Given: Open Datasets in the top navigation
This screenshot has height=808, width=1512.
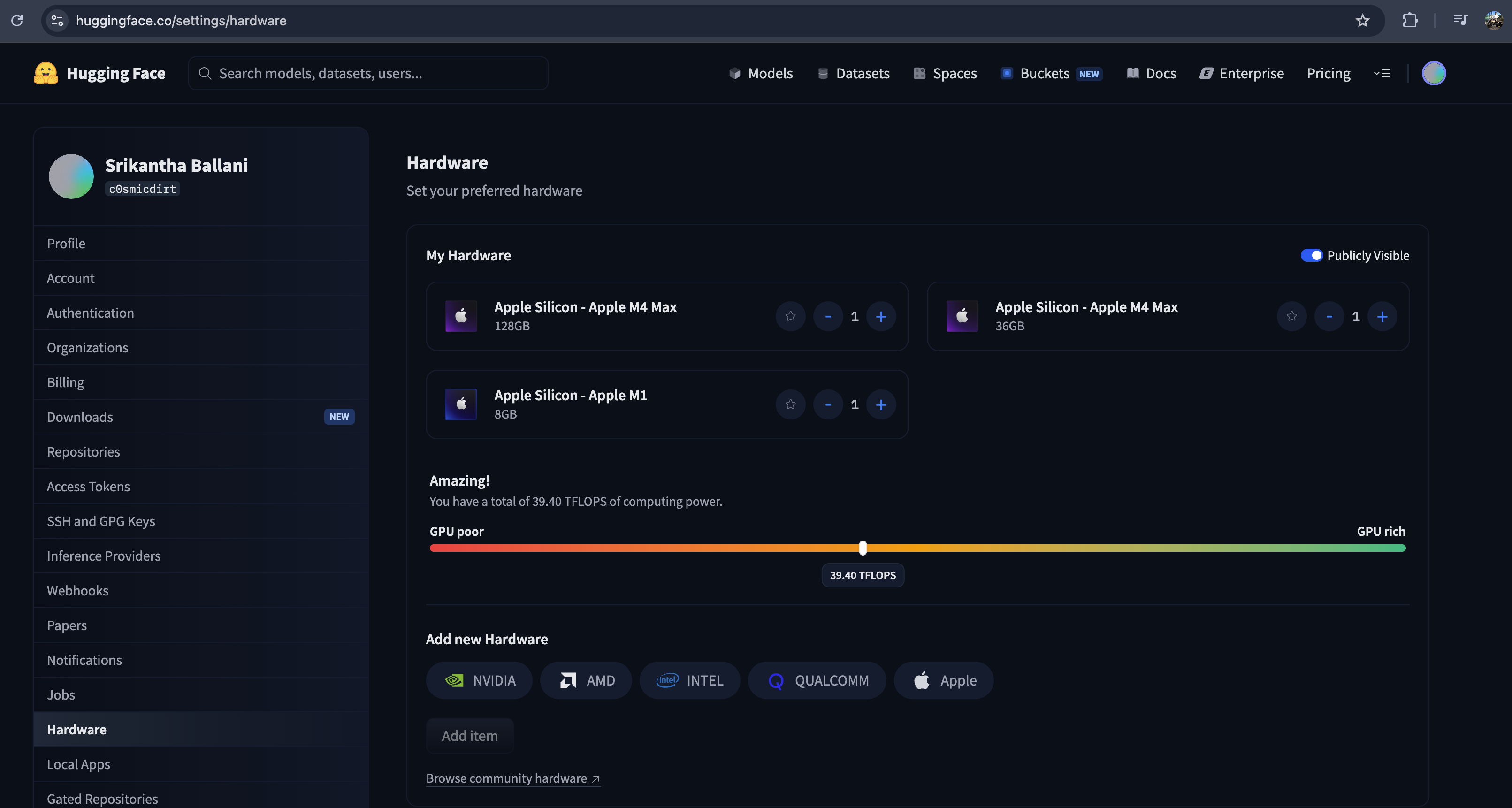Looking at the screenshot, I should tap(854, 73).
